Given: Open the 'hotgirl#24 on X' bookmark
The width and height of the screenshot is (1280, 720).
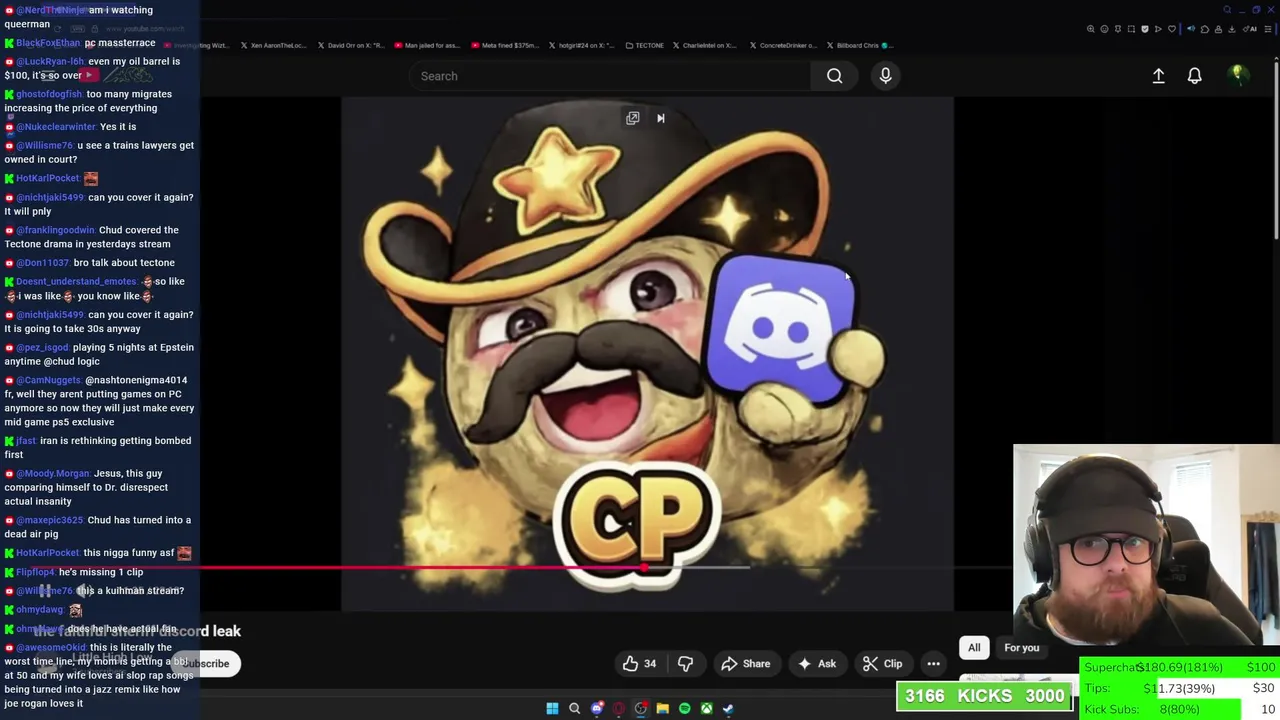Looking at the screenshot, I should pos(581,45).
